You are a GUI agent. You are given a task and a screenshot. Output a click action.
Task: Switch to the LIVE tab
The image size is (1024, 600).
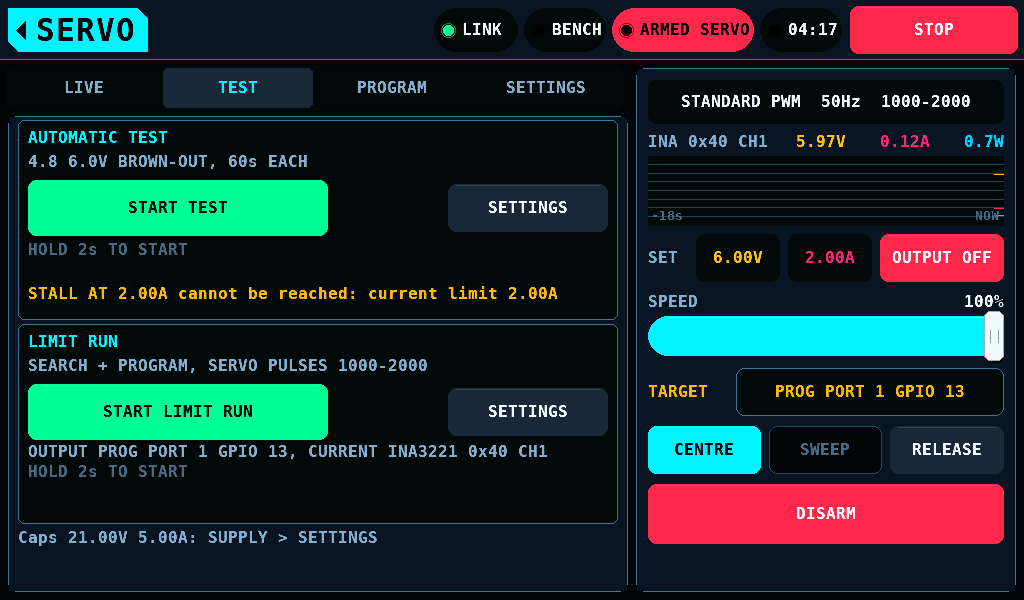(84, 87)
